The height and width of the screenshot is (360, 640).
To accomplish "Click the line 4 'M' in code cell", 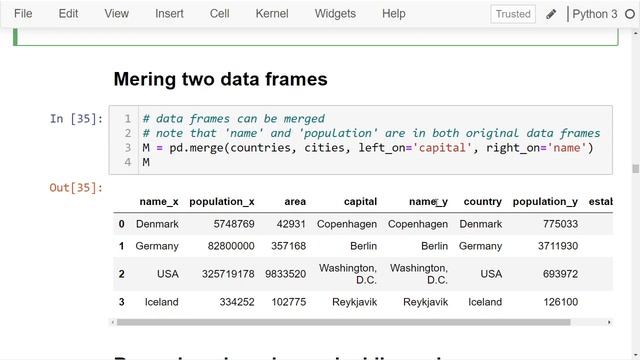I will (x=146, y=162).
